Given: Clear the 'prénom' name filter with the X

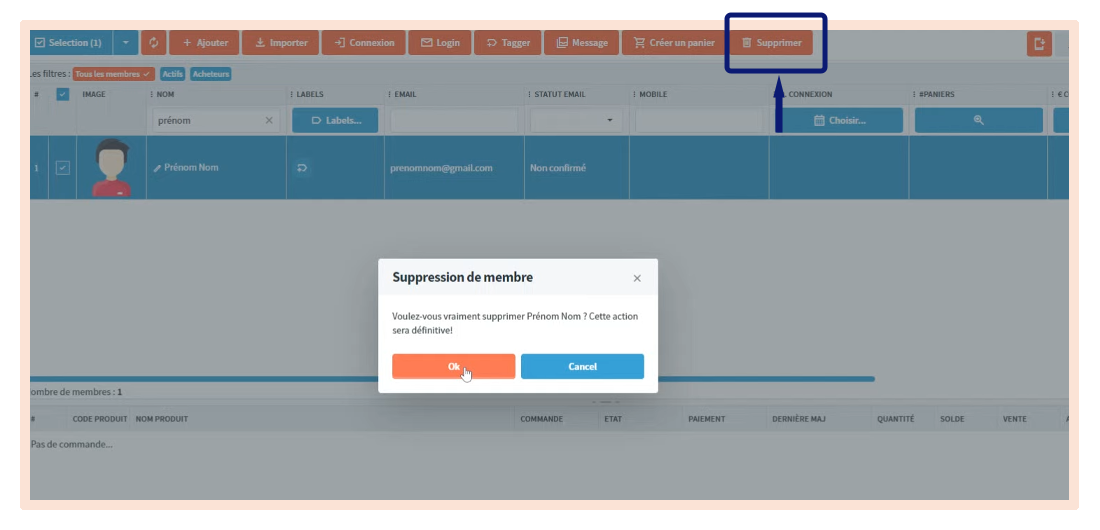Looking at the screenshot, I should point(268,120).
